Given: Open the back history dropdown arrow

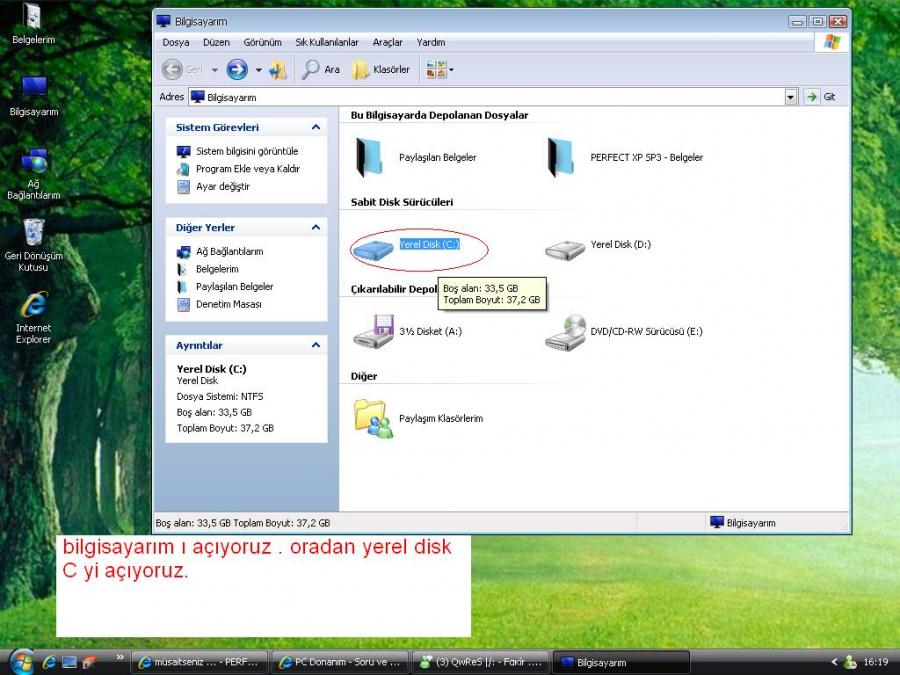Looking at the screenshot, I should pos(215,70).
